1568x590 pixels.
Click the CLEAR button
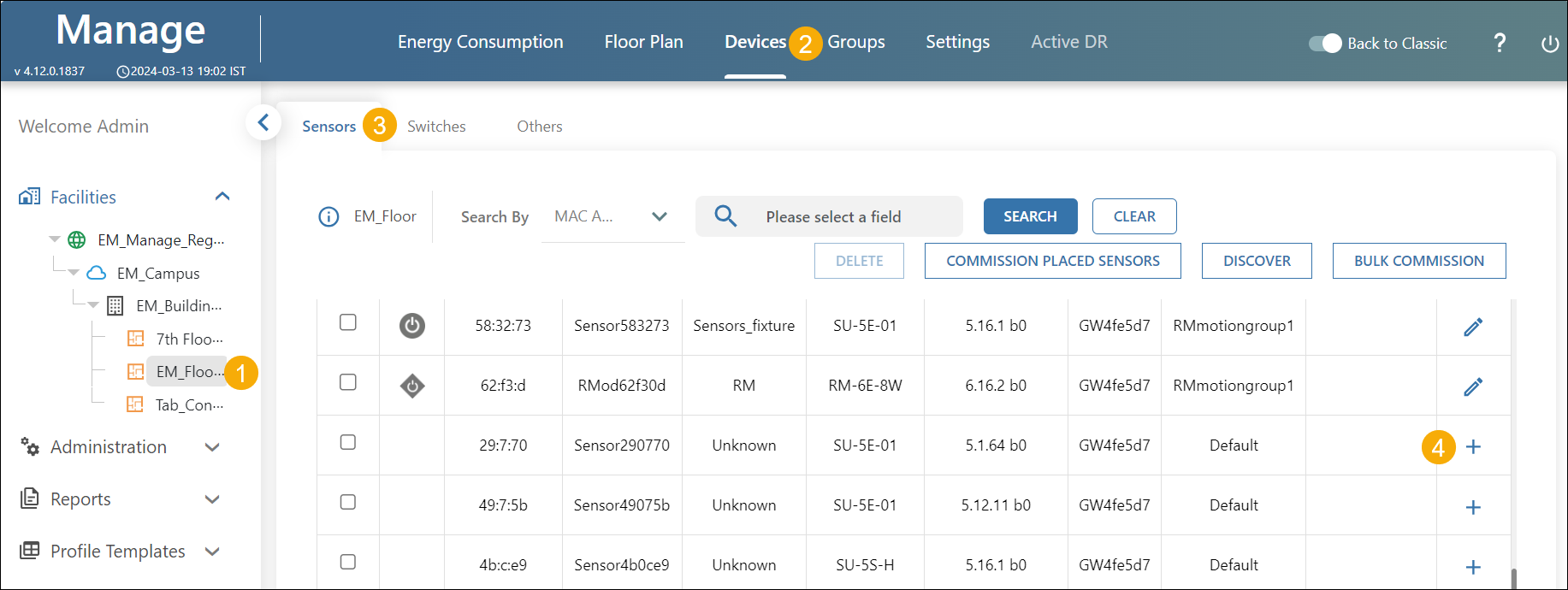[1134, 216]
